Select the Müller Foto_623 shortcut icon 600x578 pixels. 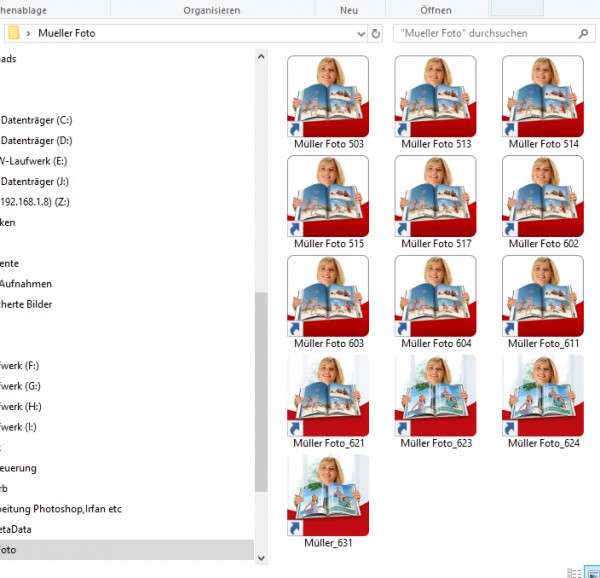click(x=435, y=396)
